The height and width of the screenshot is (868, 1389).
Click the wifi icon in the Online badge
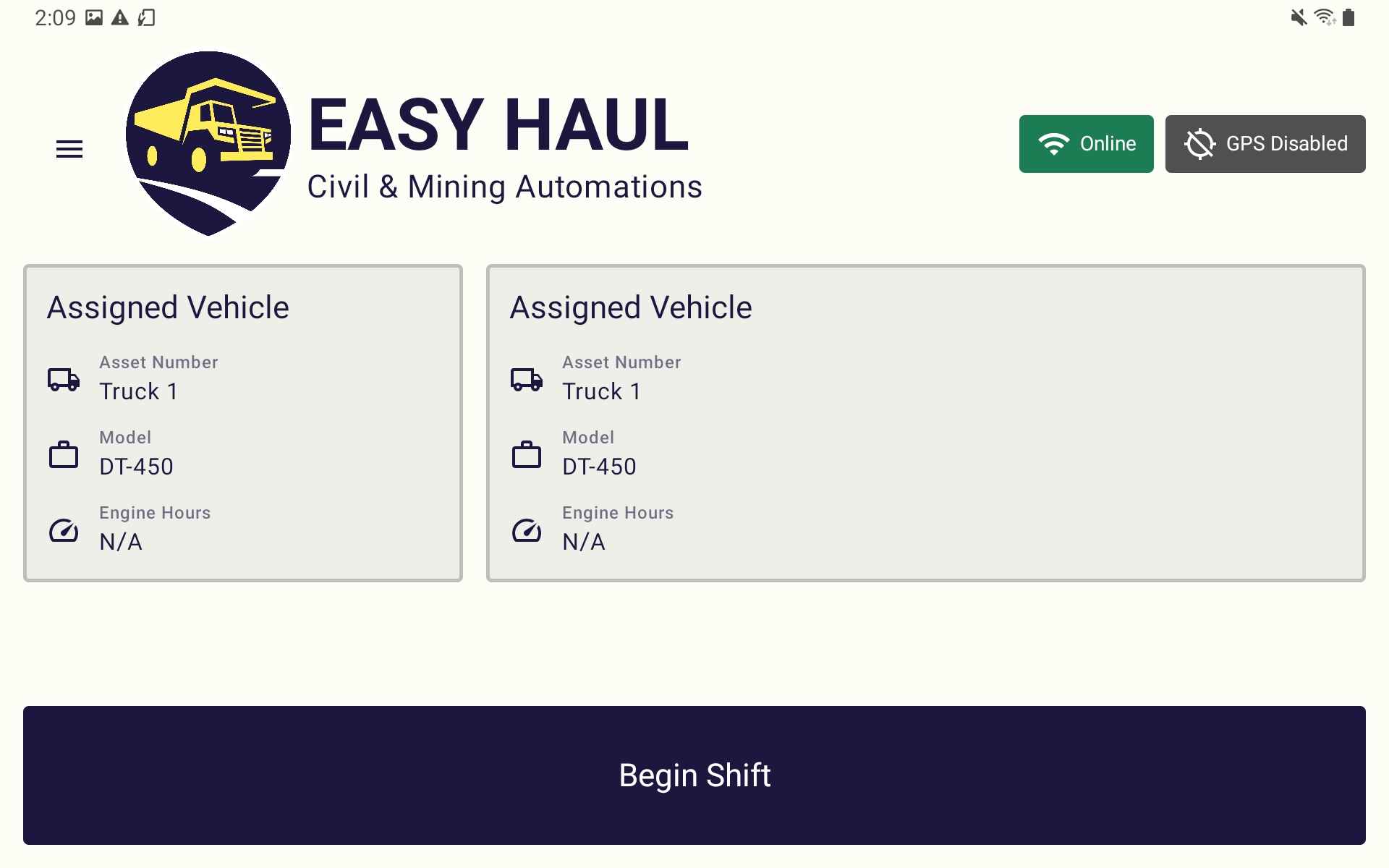point(1053,143)
